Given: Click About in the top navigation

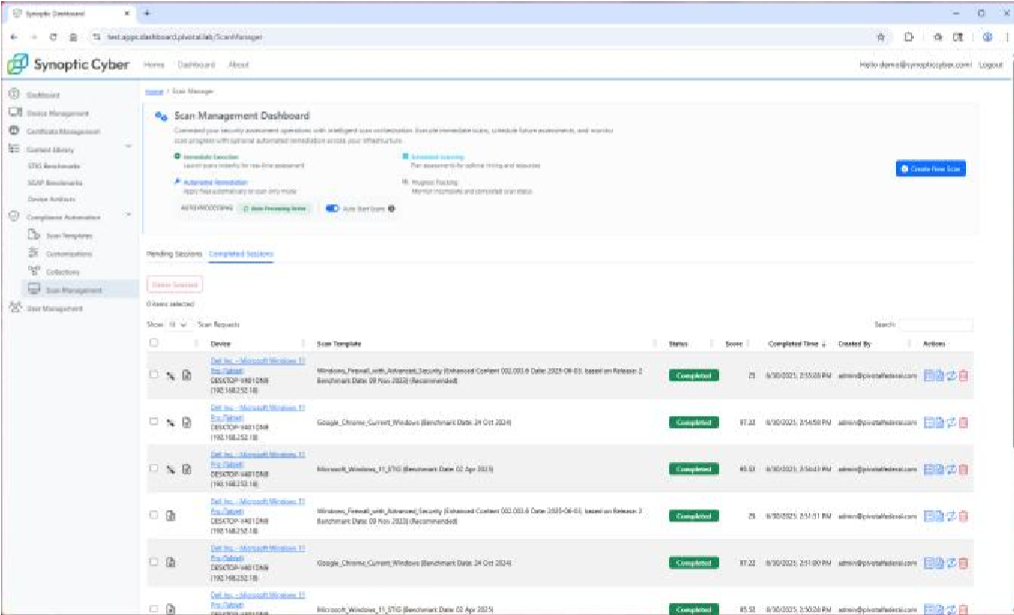Looking at the screenshot, I should 238,64.
